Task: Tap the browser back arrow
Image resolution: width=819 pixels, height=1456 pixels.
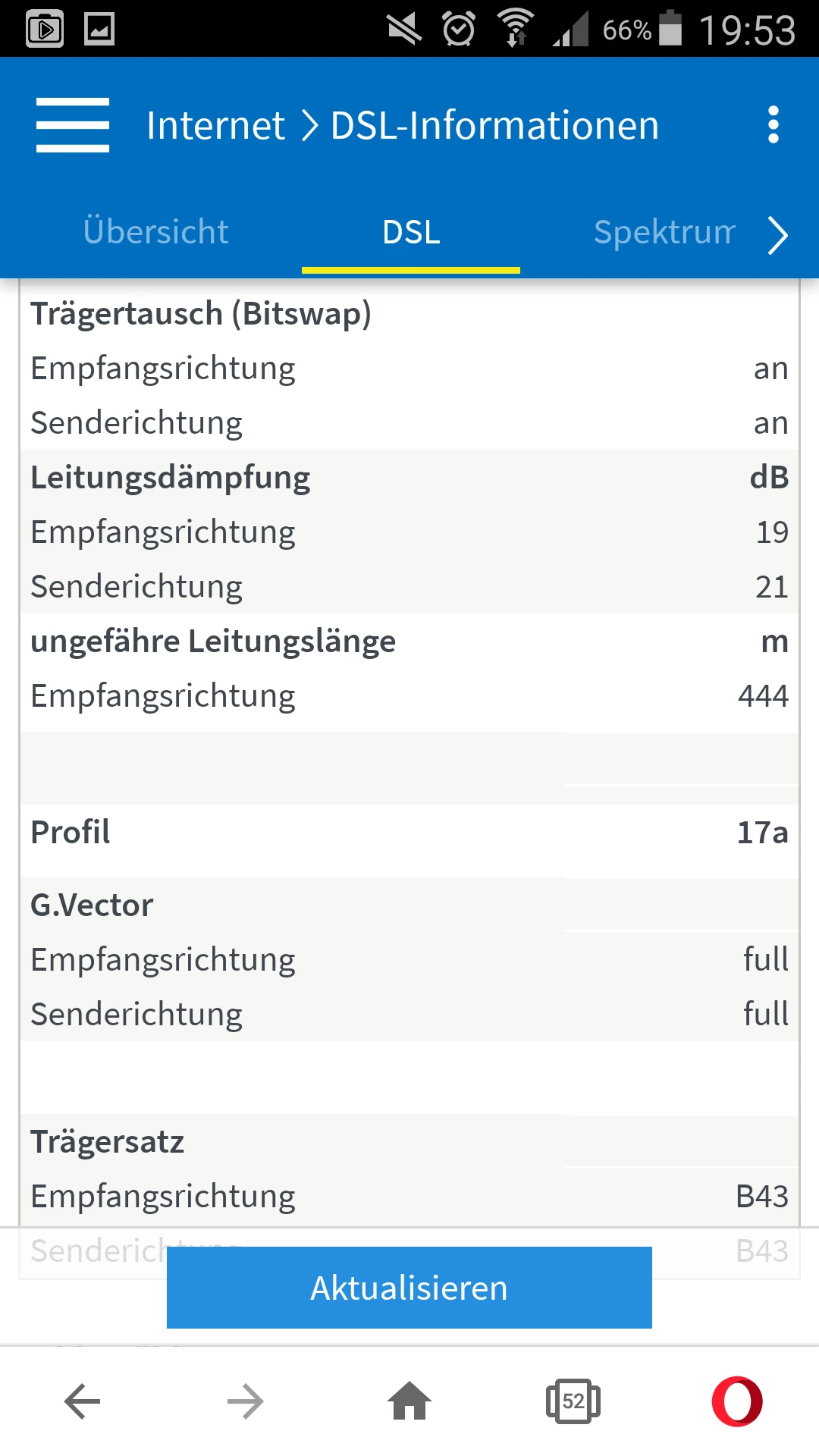Action: tap(82, 1401)
